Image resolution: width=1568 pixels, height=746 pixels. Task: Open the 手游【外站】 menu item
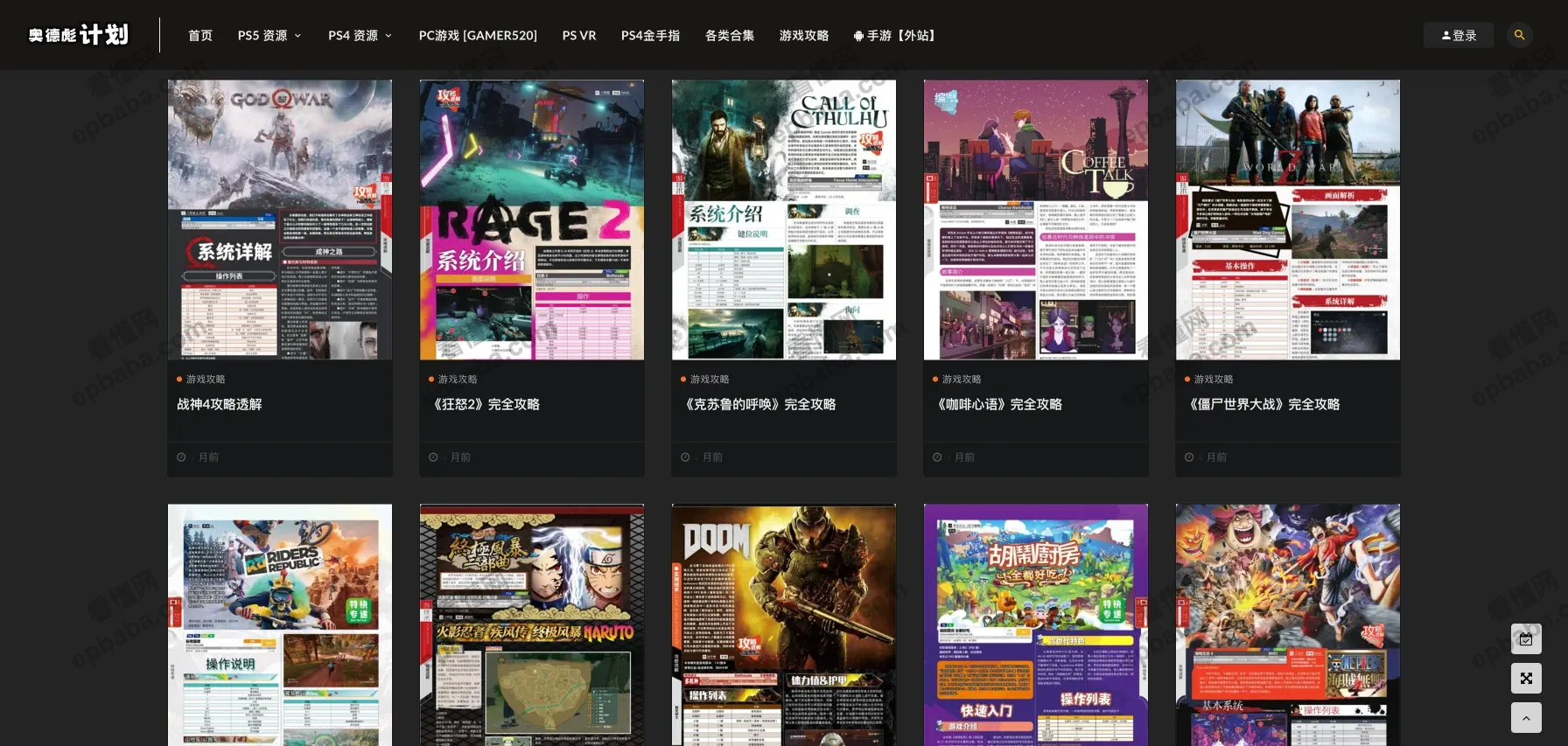click(x=896, y=36)
